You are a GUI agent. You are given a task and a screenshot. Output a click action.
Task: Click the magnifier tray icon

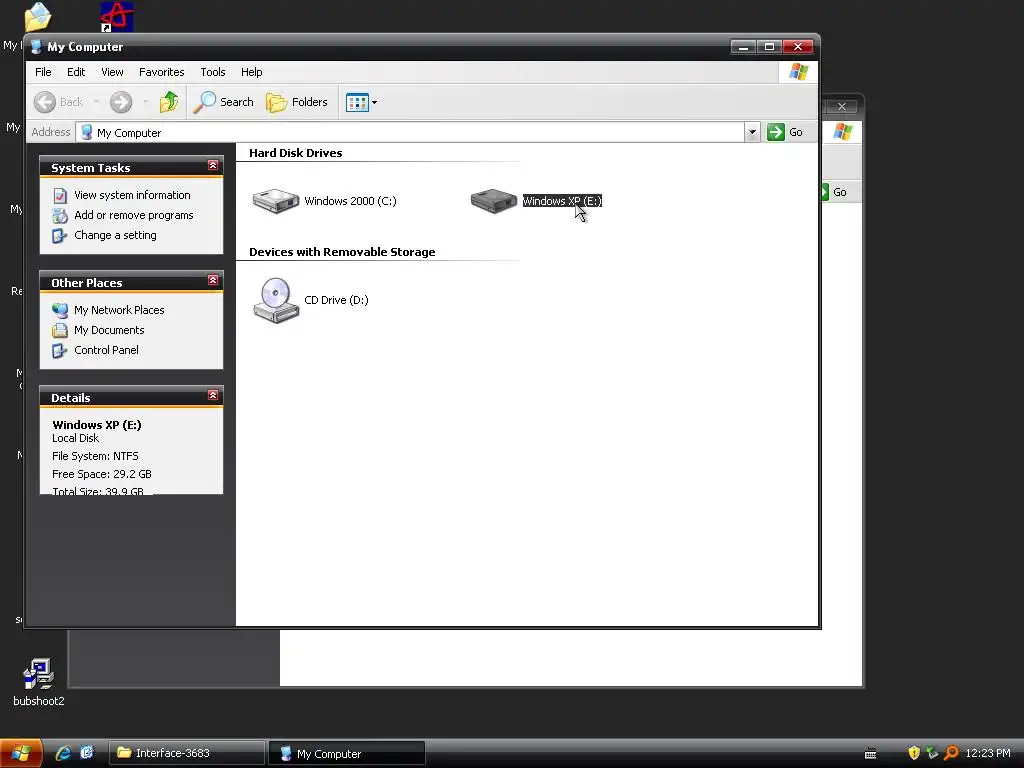[951, 753]
